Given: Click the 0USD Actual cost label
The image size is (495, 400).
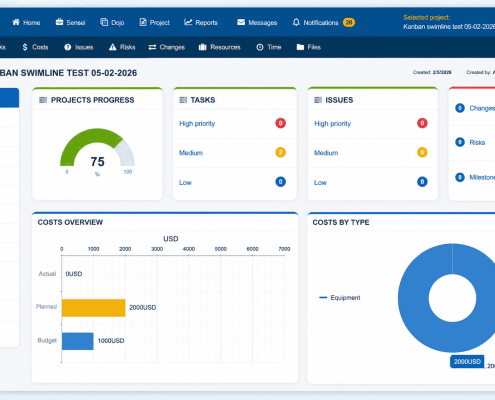Looking at the screenshot, I should pyautogui.click(x=74, y=274).
